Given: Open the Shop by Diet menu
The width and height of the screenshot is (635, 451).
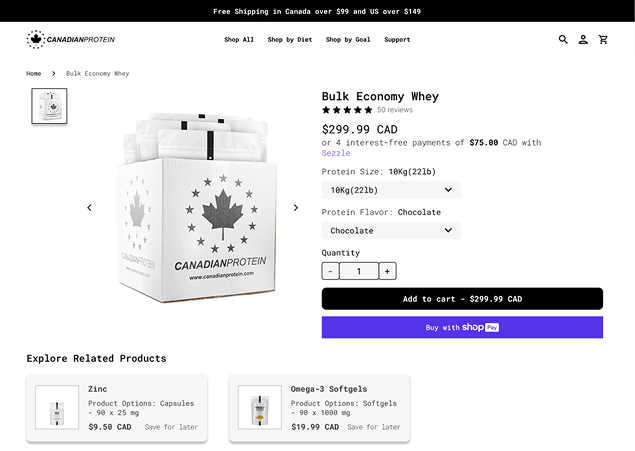Looking at the screenshot, I should point(290,40).
